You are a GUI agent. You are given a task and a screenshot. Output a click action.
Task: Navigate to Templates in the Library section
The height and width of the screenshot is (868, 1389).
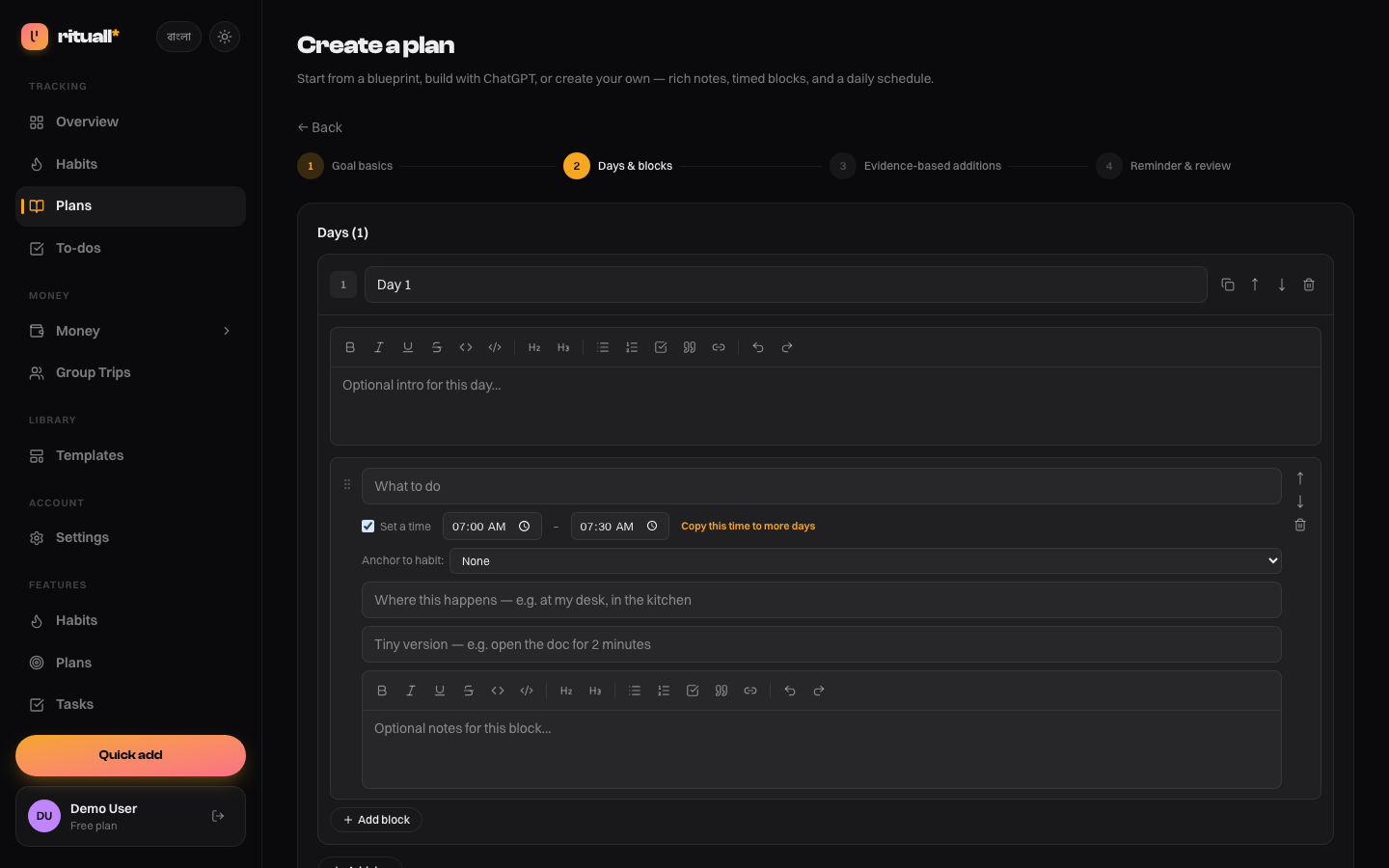pyautogui.click(x=130, y=456)
